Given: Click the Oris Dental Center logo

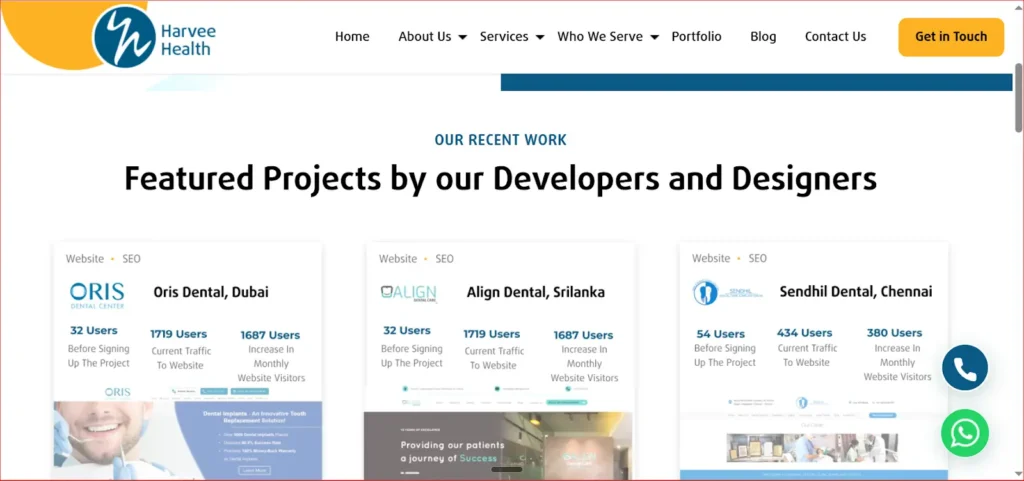Looking at the screenshot, I should pos(97,295).
